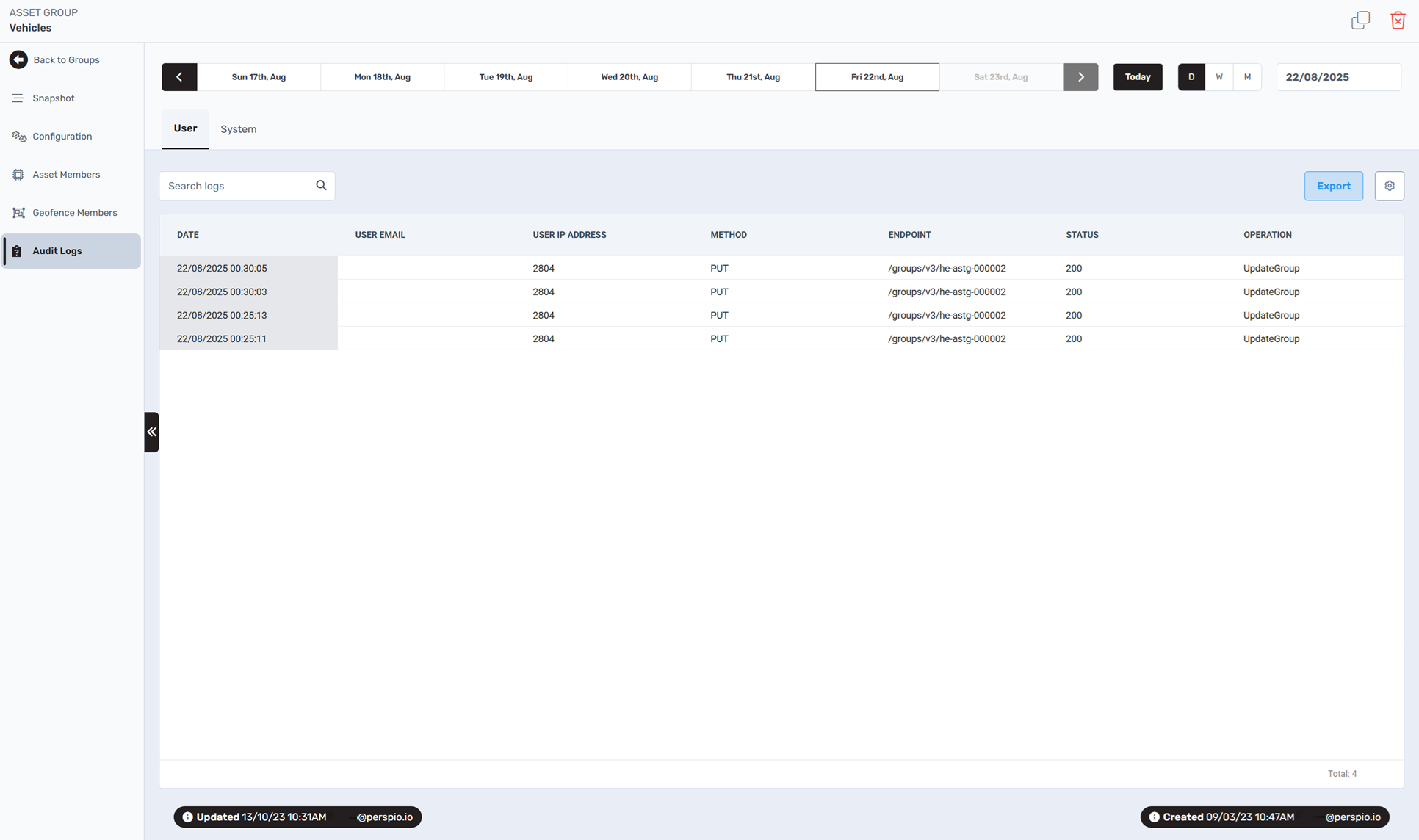Select log row dated 22/08/2025 00:25:13

[x=781, y=315]
